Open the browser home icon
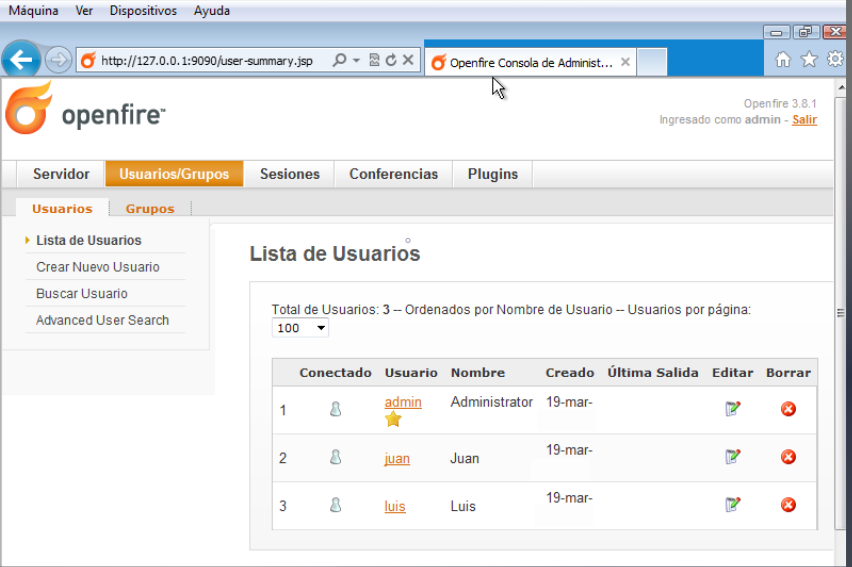 tap(784, 60)
